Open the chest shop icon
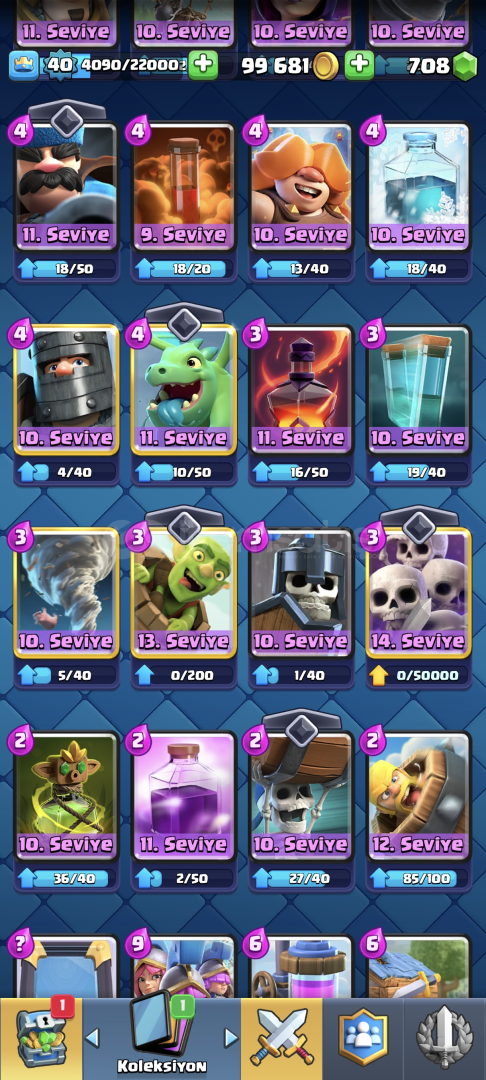The image size is (486, 1080). (41, 1038)
